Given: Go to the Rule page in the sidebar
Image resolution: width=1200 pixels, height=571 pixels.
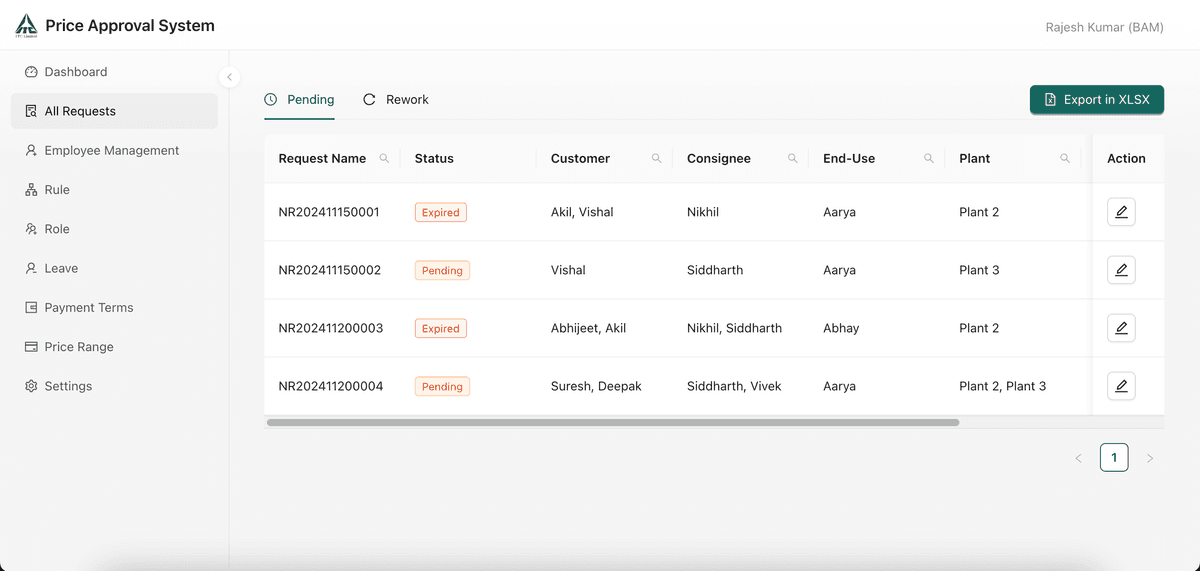Looking at the screenshot, I should pyautogui.click(x=114, y=190).
